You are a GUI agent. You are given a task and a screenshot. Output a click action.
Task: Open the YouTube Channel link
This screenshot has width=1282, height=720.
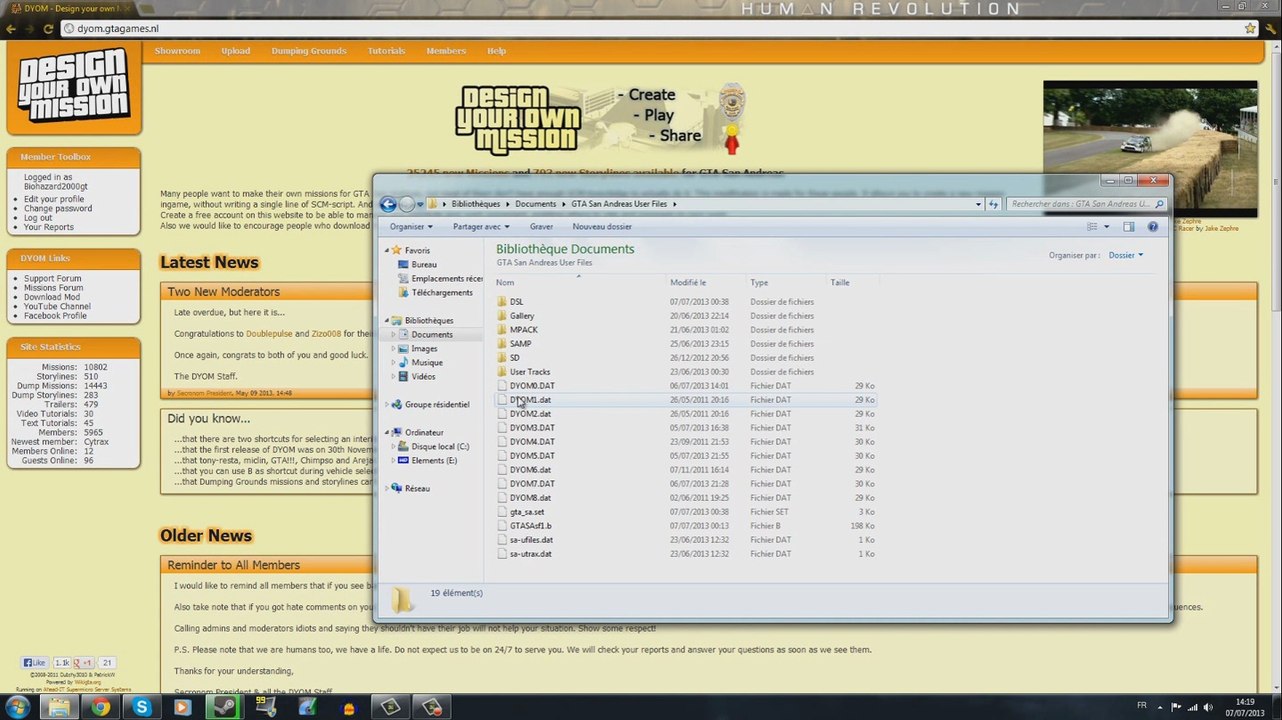pos(57,306)
